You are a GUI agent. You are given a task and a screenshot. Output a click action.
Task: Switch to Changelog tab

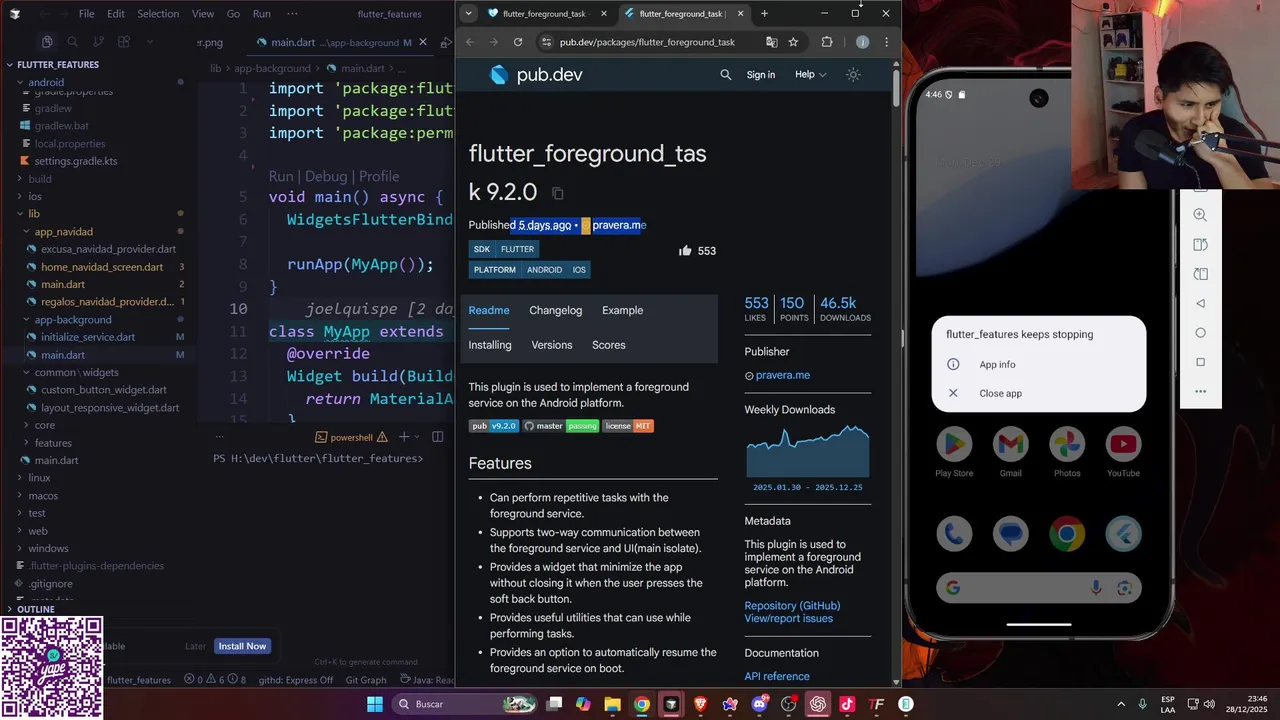click(x=556, y=310)
